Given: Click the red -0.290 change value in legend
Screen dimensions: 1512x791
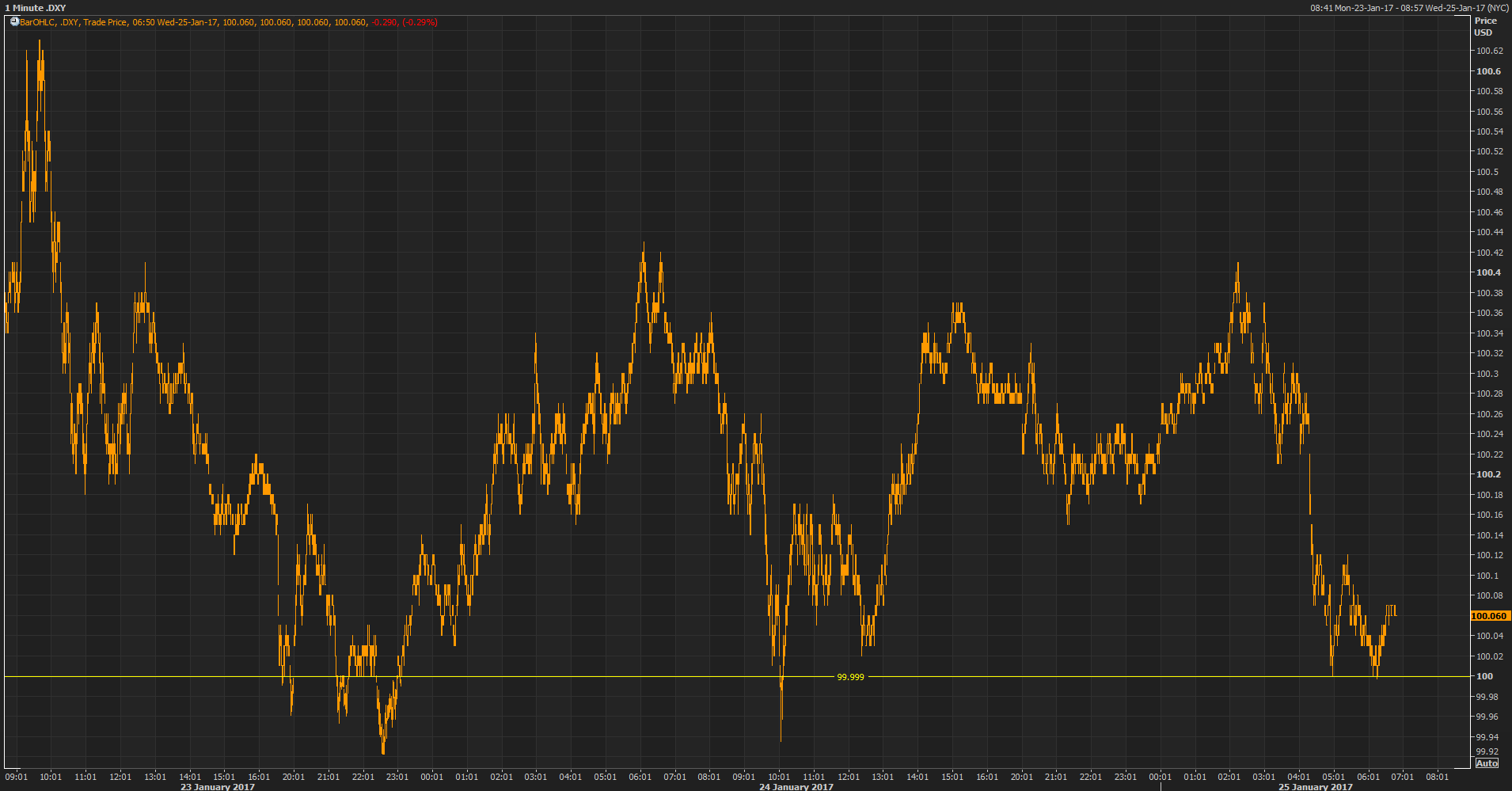Looking at the screenshot, I should [x=384, y=22].
